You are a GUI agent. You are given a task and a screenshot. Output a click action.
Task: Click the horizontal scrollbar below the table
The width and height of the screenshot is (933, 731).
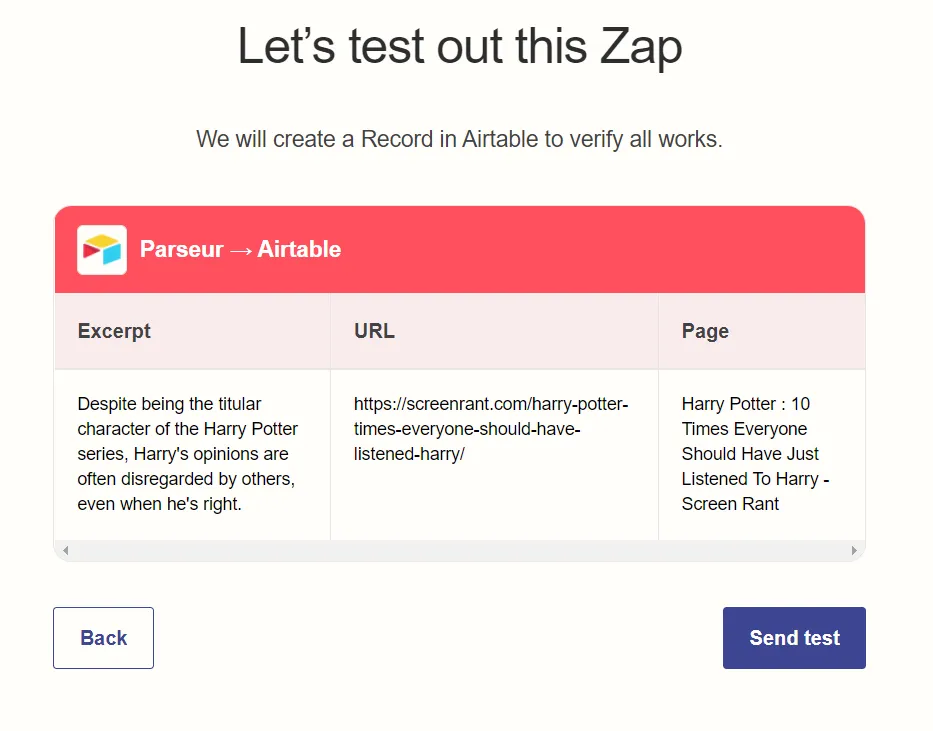point(460,550)
